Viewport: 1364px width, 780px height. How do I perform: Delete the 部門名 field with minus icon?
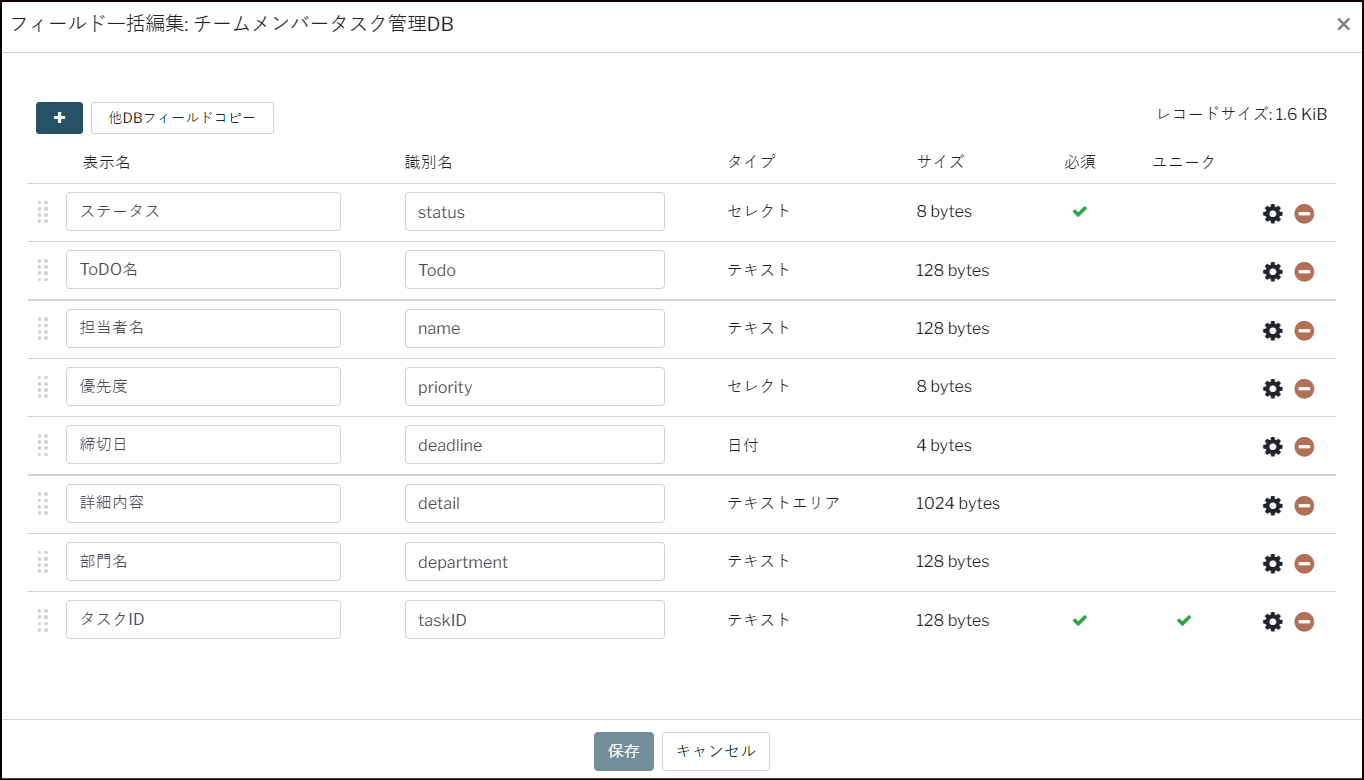coord(1304,563)
